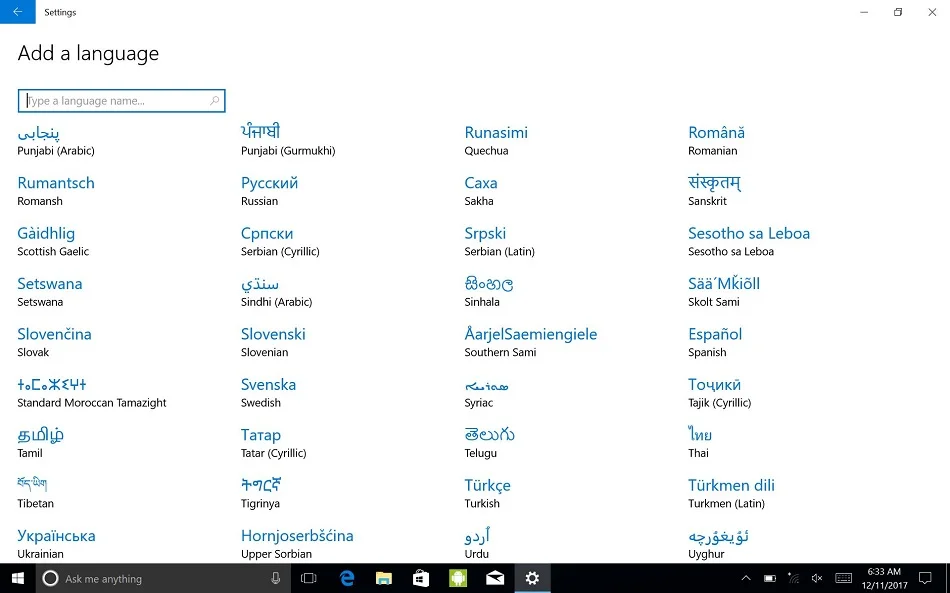Launch Microsoft Edge from taskbar
950x593 pixels.
[x=347, y=578]
